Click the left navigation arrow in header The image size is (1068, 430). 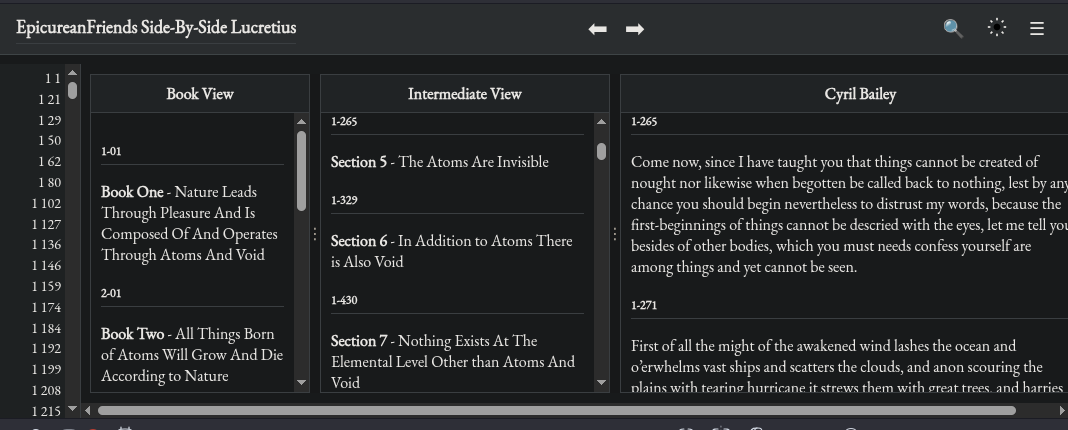pos(598,29)
